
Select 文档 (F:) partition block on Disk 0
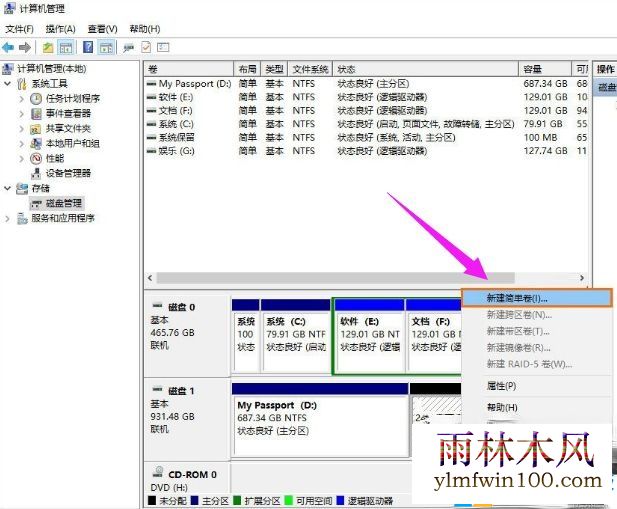[434, 335]
